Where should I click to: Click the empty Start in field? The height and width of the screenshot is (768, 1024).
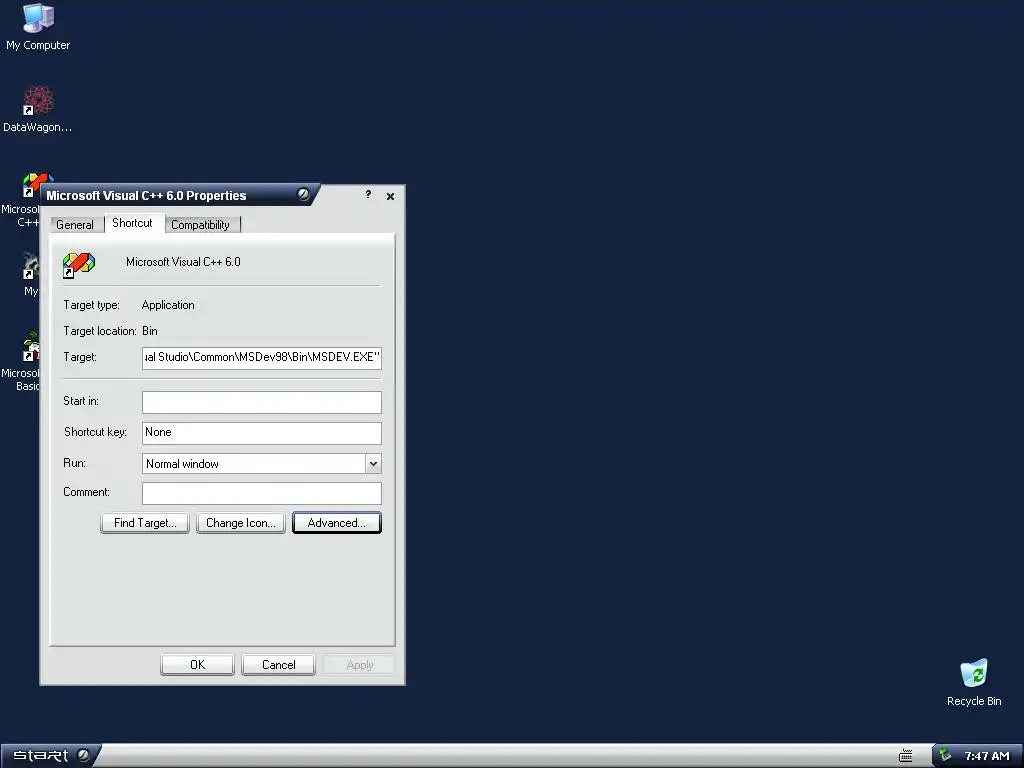tap(262, 402)
